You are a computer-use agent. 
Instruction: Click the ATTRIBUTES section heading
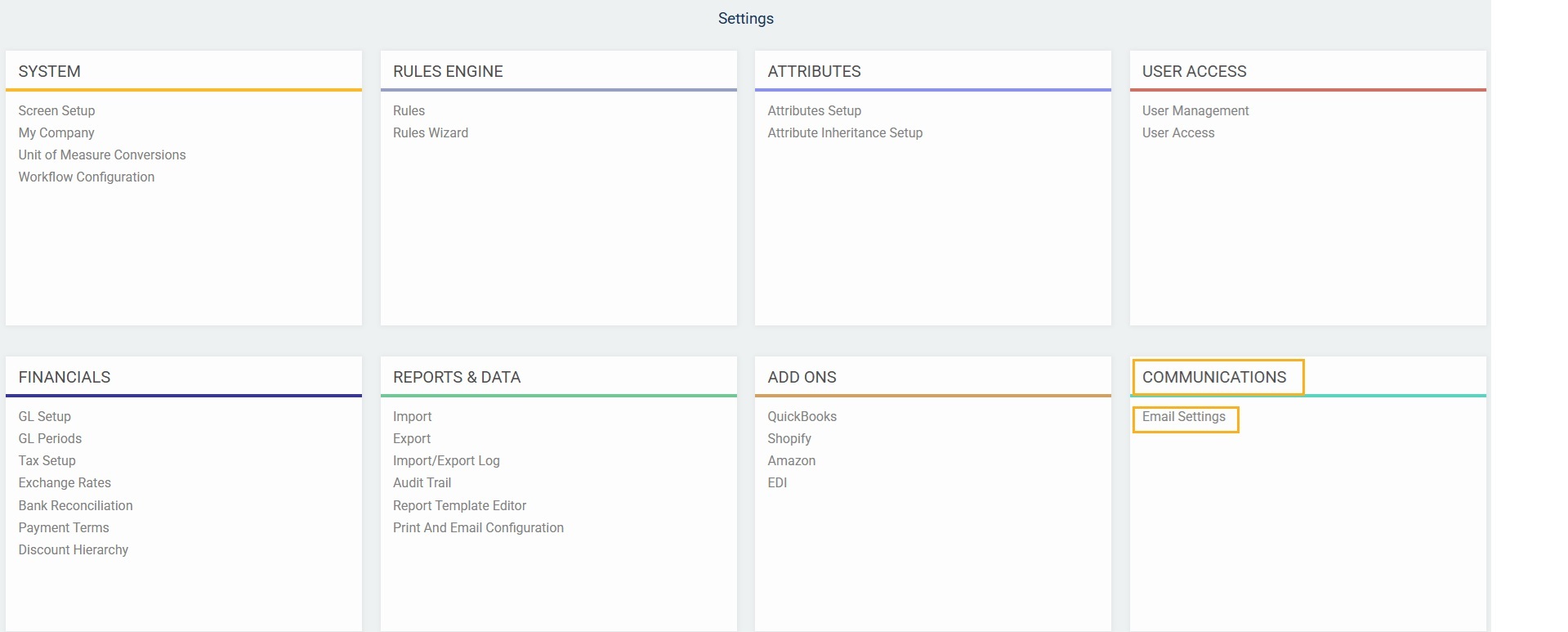point(814,71)
